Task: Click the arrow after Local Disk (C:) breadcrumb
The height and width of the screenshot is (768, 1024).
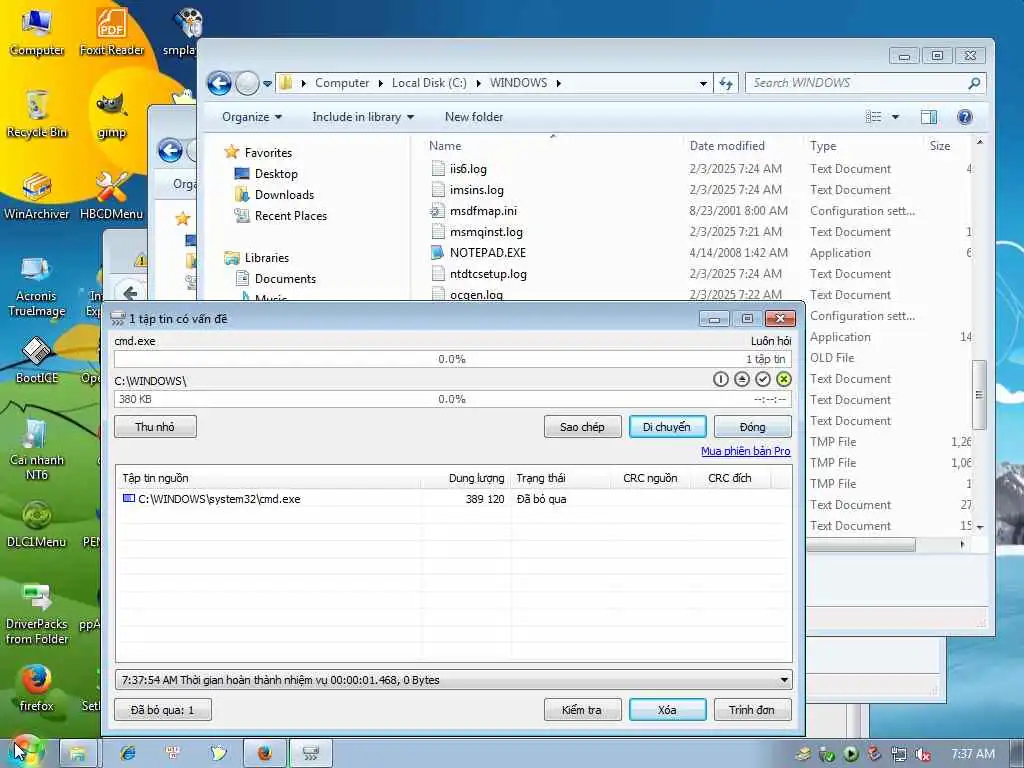Action: [x=478, y=83]
